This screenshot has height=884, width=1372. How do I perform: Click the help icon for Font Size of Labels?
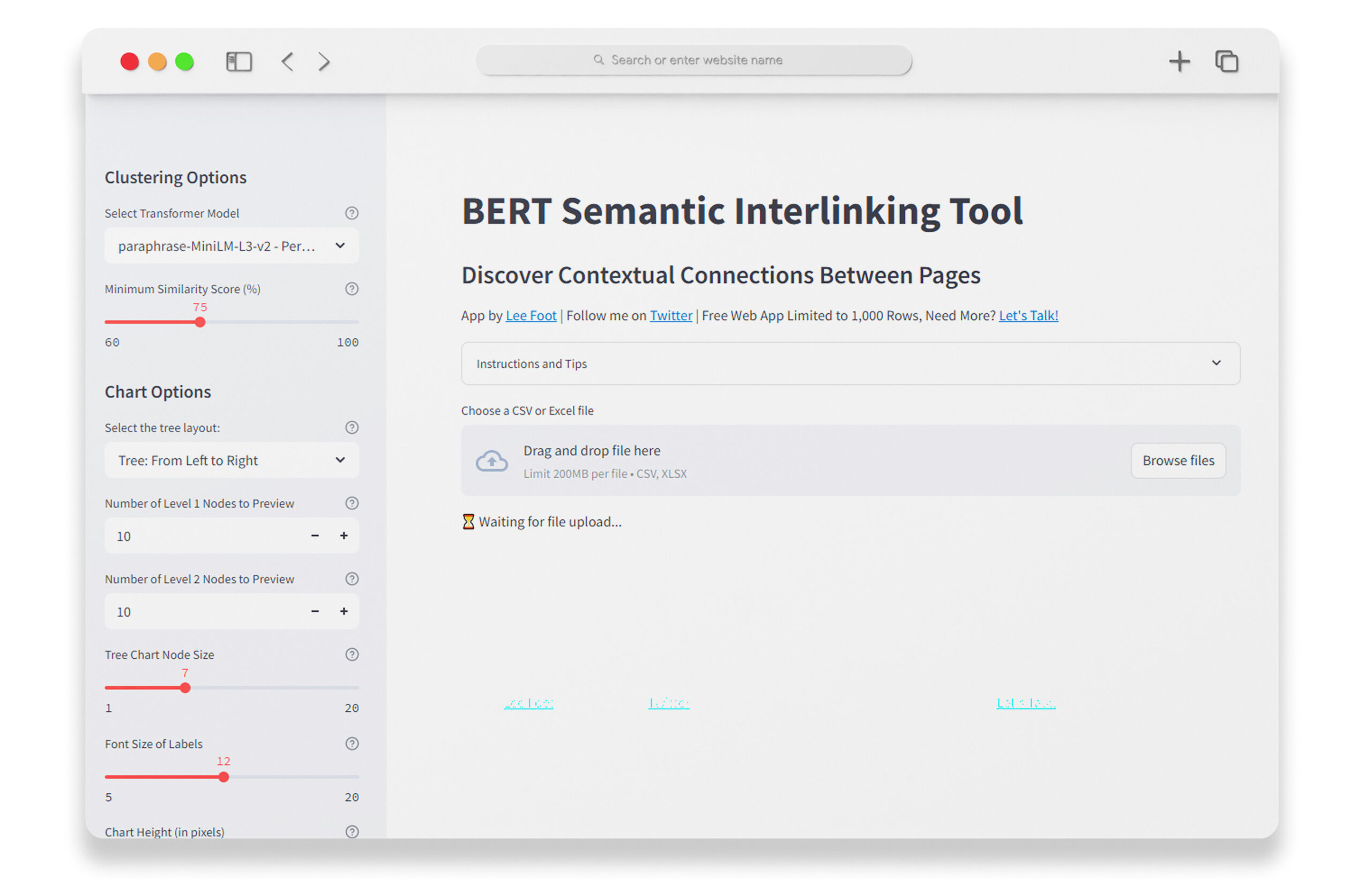click(352, 744)
